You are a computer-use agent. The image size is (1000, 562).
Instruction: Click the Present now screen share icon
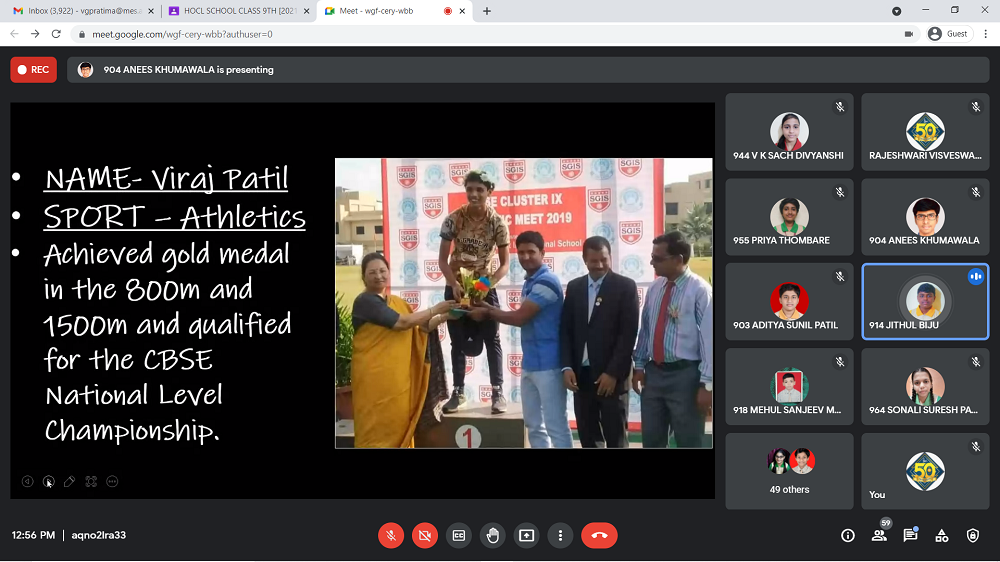pyautogui.click(x=527, y=535)
